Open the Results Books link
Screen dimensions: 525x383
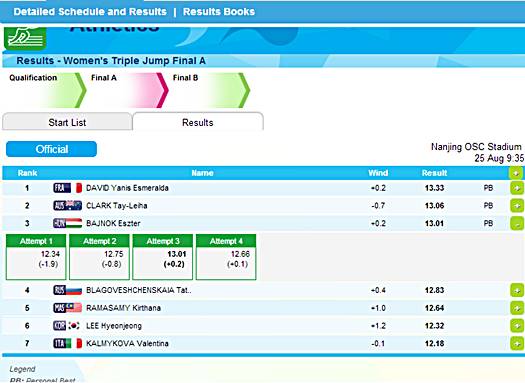(x=219, y=12)
